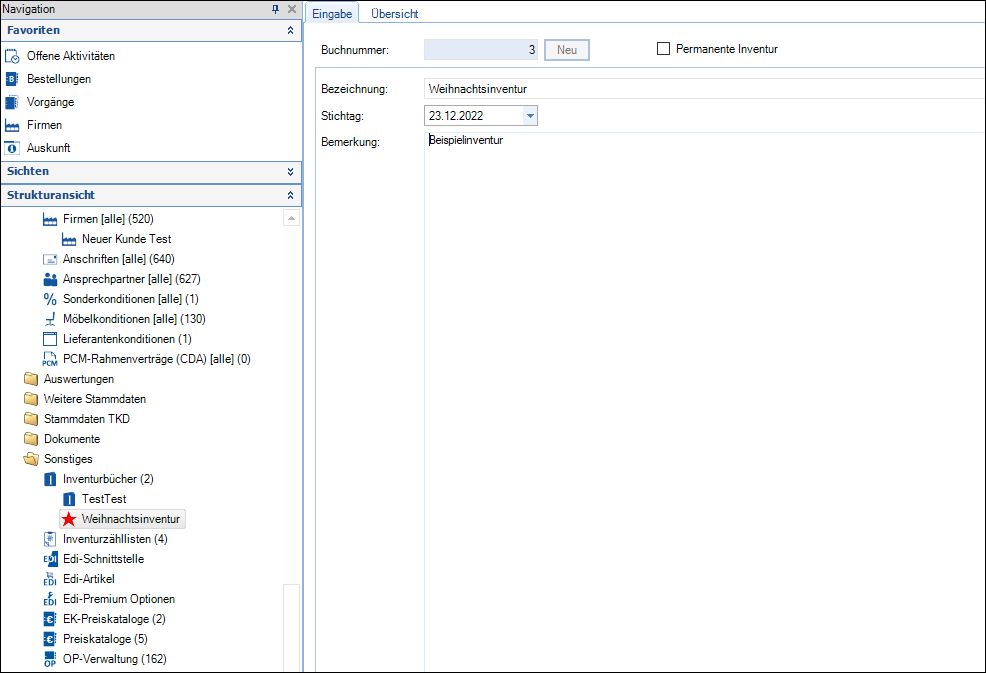Select TestTest inventory book in tree
Image resolution: width=986 pixels, height=673 pixels.
tap(104, 499)
